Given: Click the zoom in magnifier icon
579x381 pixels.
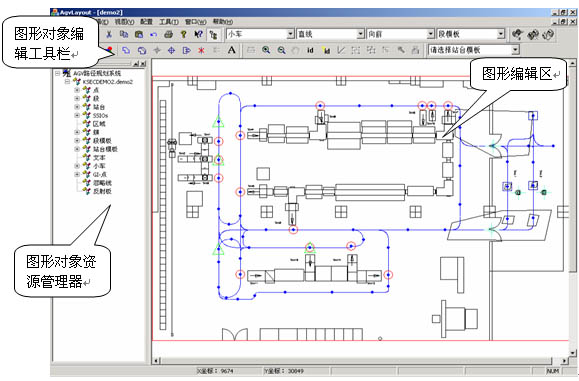Looking at the screenshot, I should click(266, 50).
